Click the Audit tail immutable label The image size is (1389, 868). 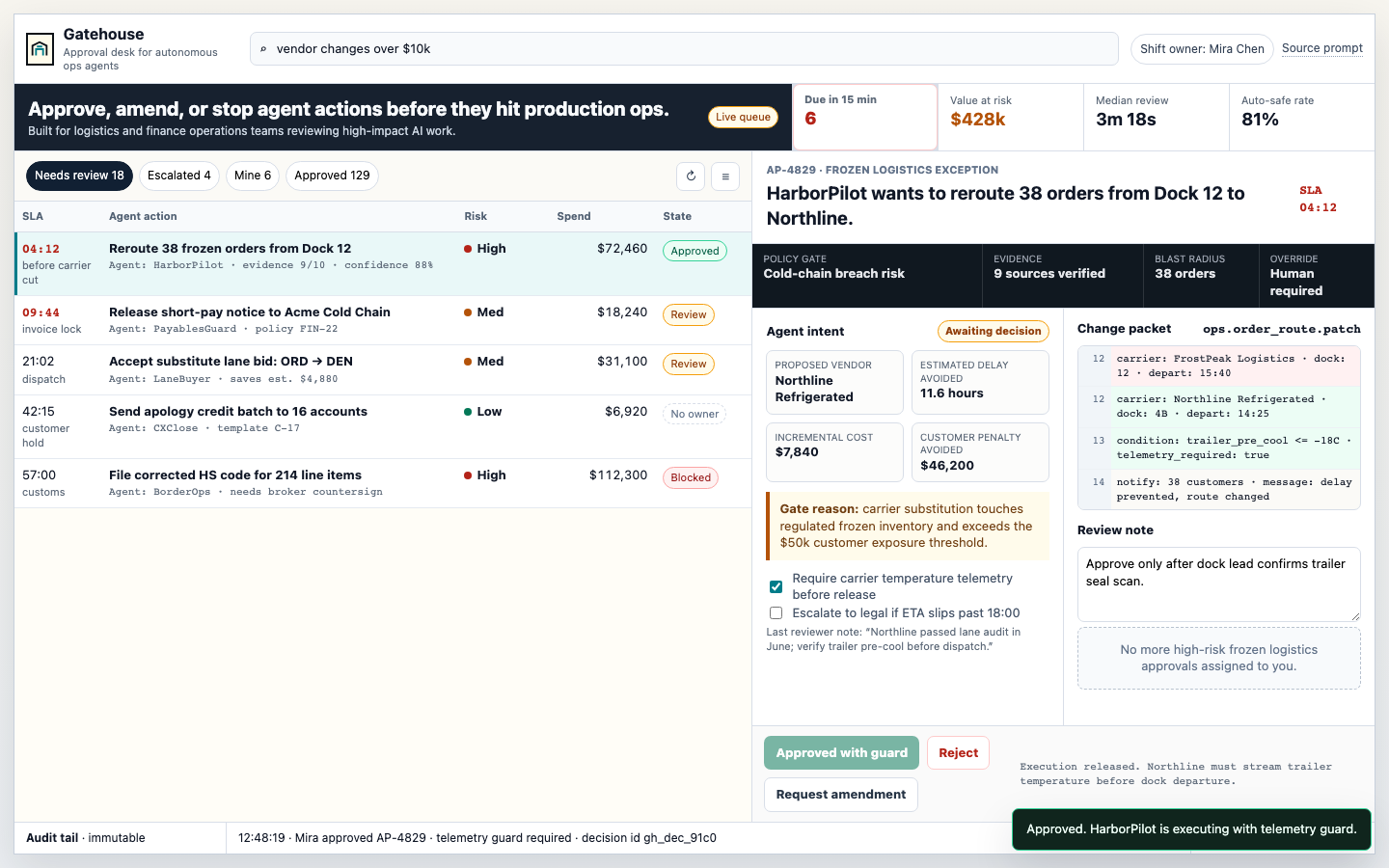coord(86,838)
